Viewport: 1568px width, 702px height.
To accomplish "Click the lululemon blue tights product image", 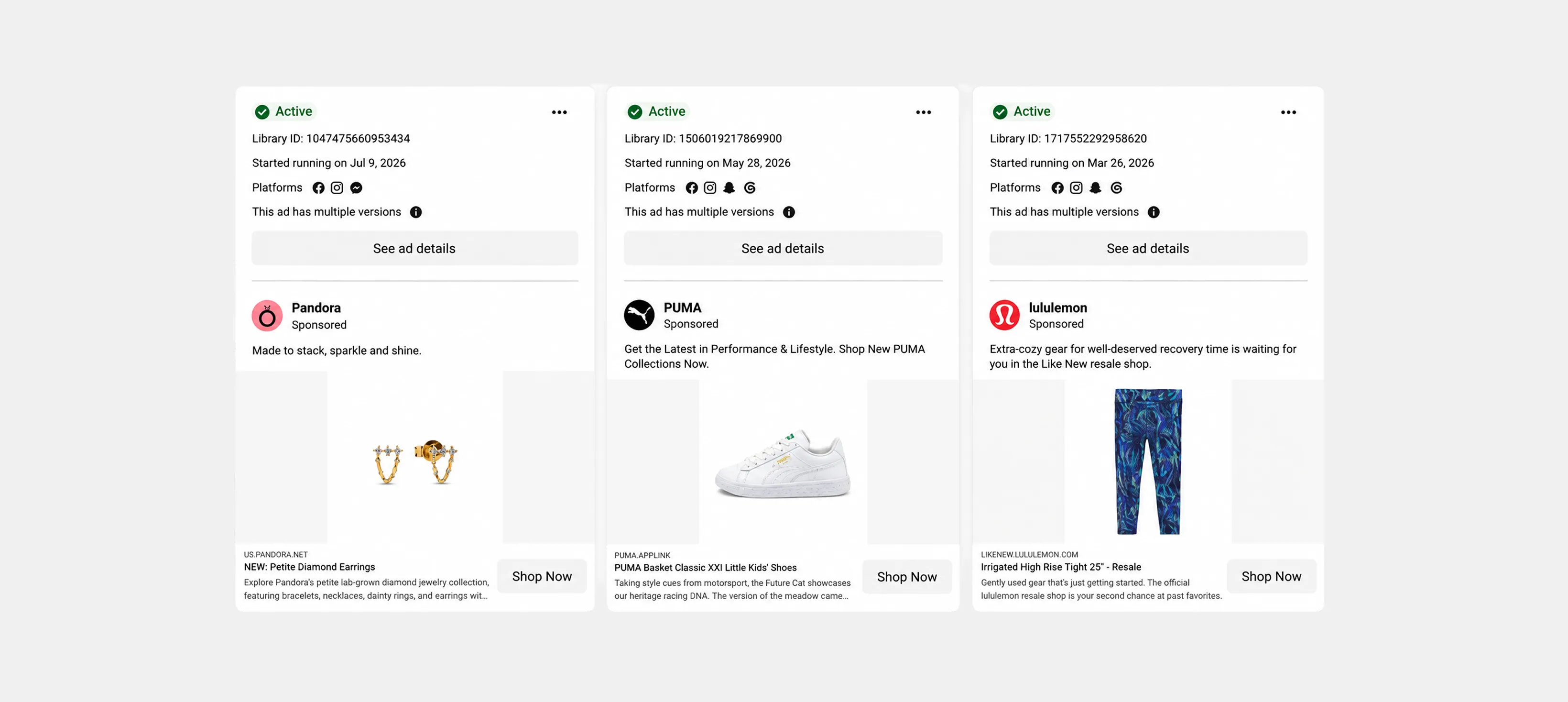I will point(1148,461).
